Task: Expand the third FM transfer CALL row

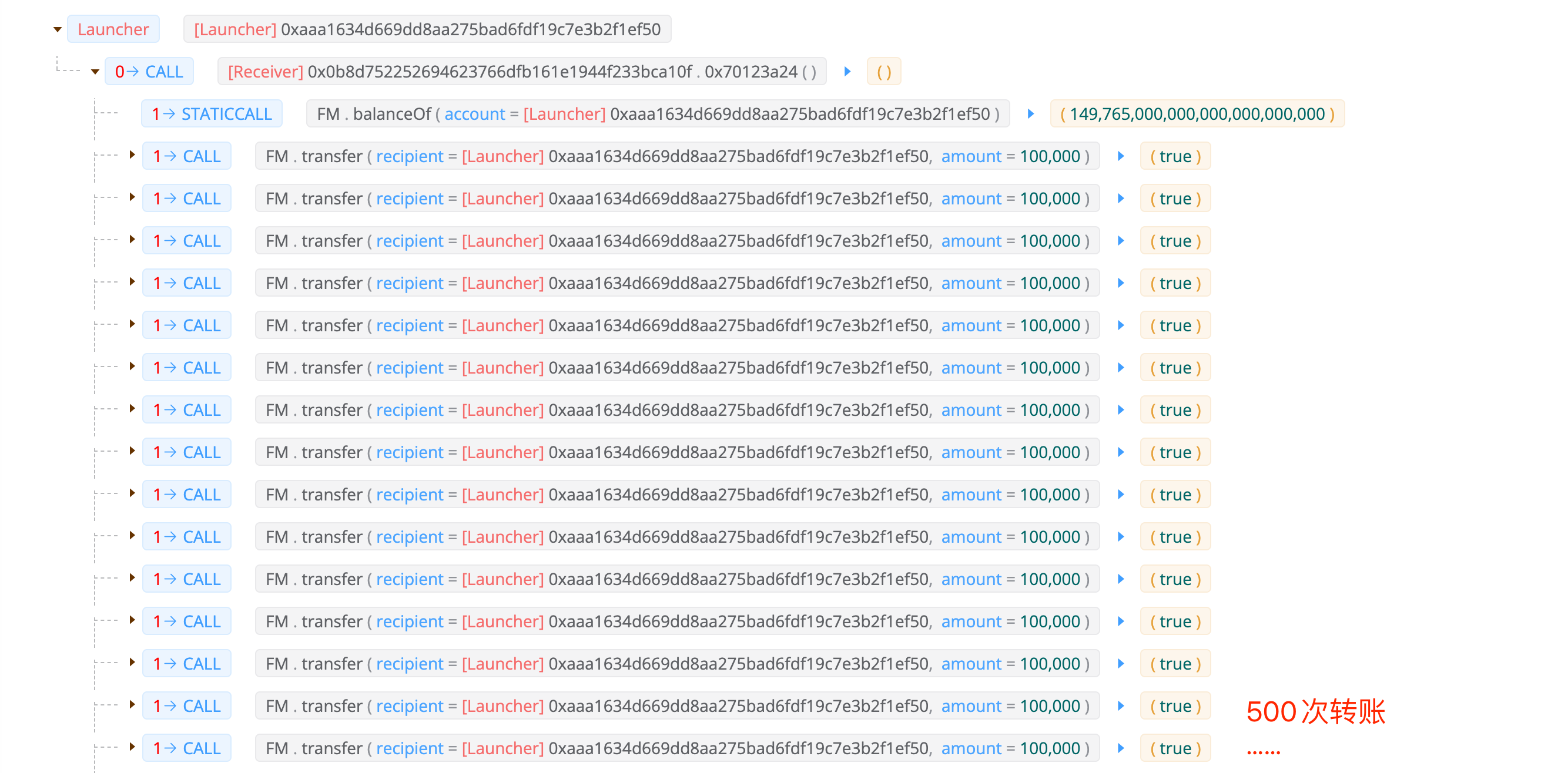Action: coord(132,240)
